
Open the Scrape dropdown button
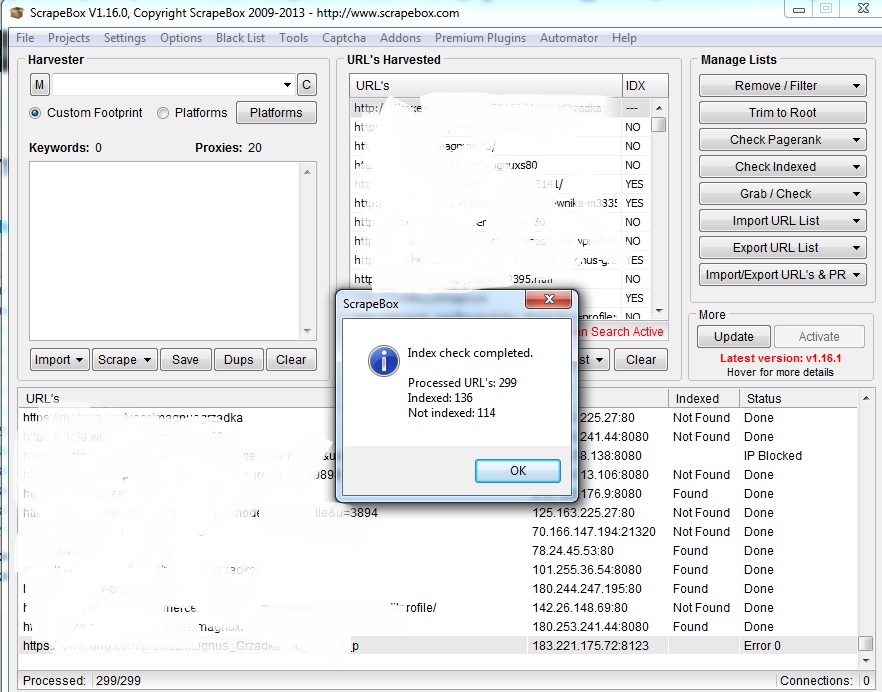(x=124, y=360)
